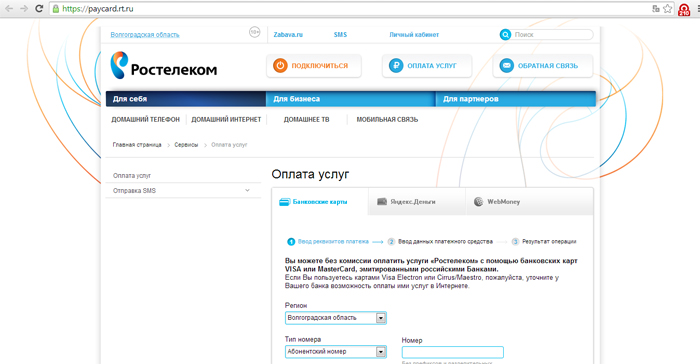Click the step 2 circle indicator
Viewport: 700px width, 364px height.
392,242
